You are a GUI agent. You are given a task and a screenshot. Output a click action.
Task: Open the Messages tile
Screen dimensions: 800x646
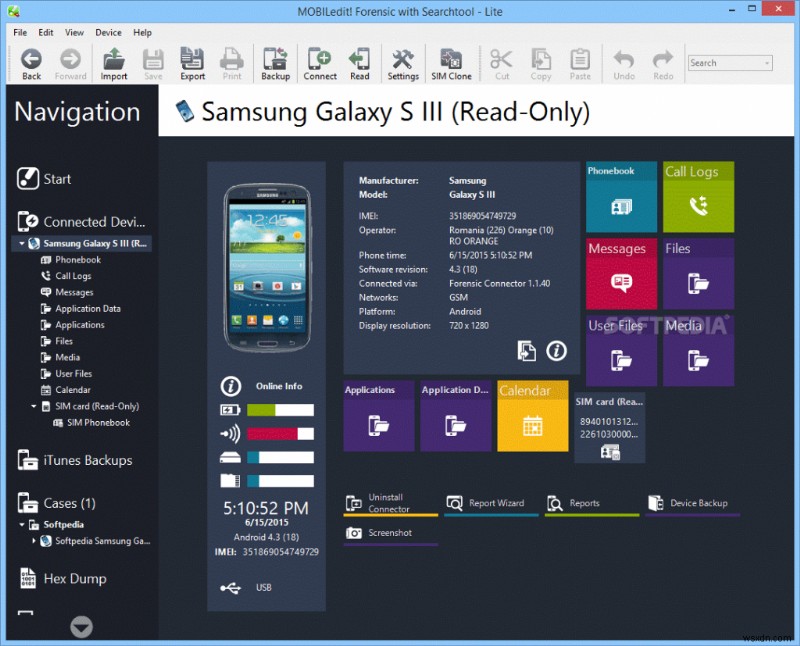pyautogui.click(x=620, y=274)
